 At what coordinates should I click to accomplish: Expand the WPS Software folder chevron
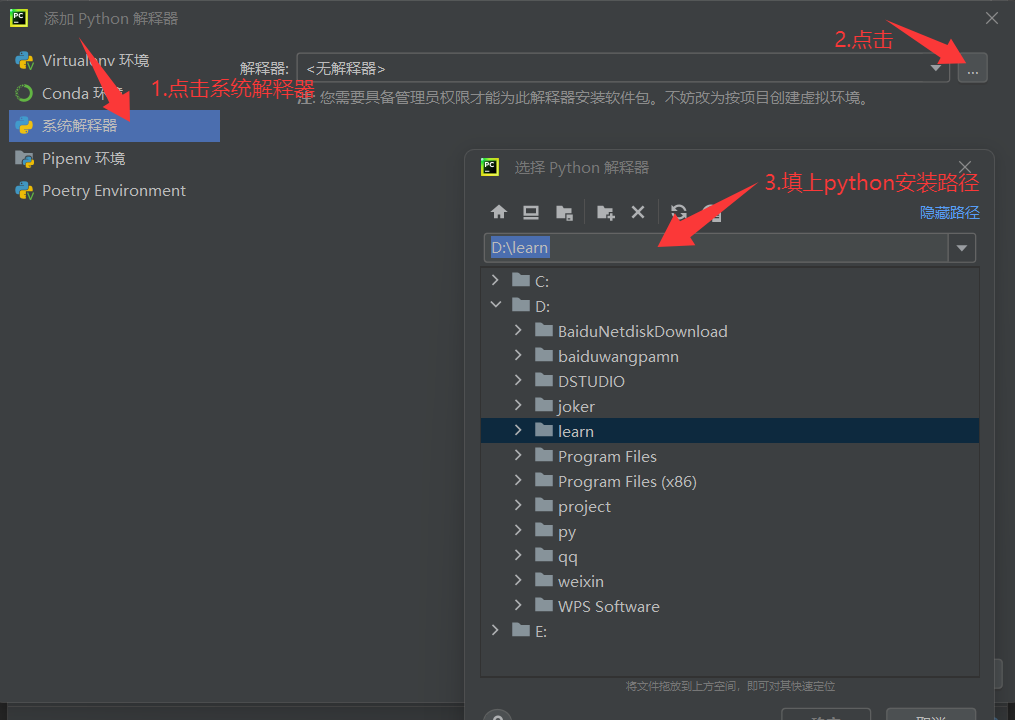point(518,605)
